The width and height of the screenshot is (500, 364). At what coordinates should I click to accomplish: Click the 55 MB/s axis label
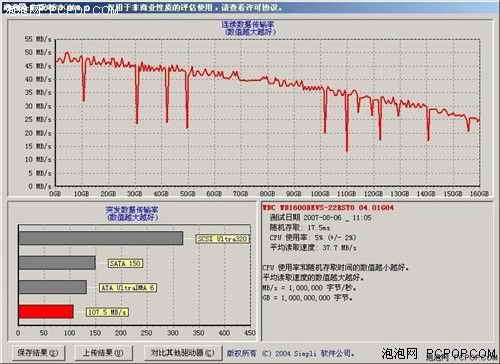pos(38,39)
